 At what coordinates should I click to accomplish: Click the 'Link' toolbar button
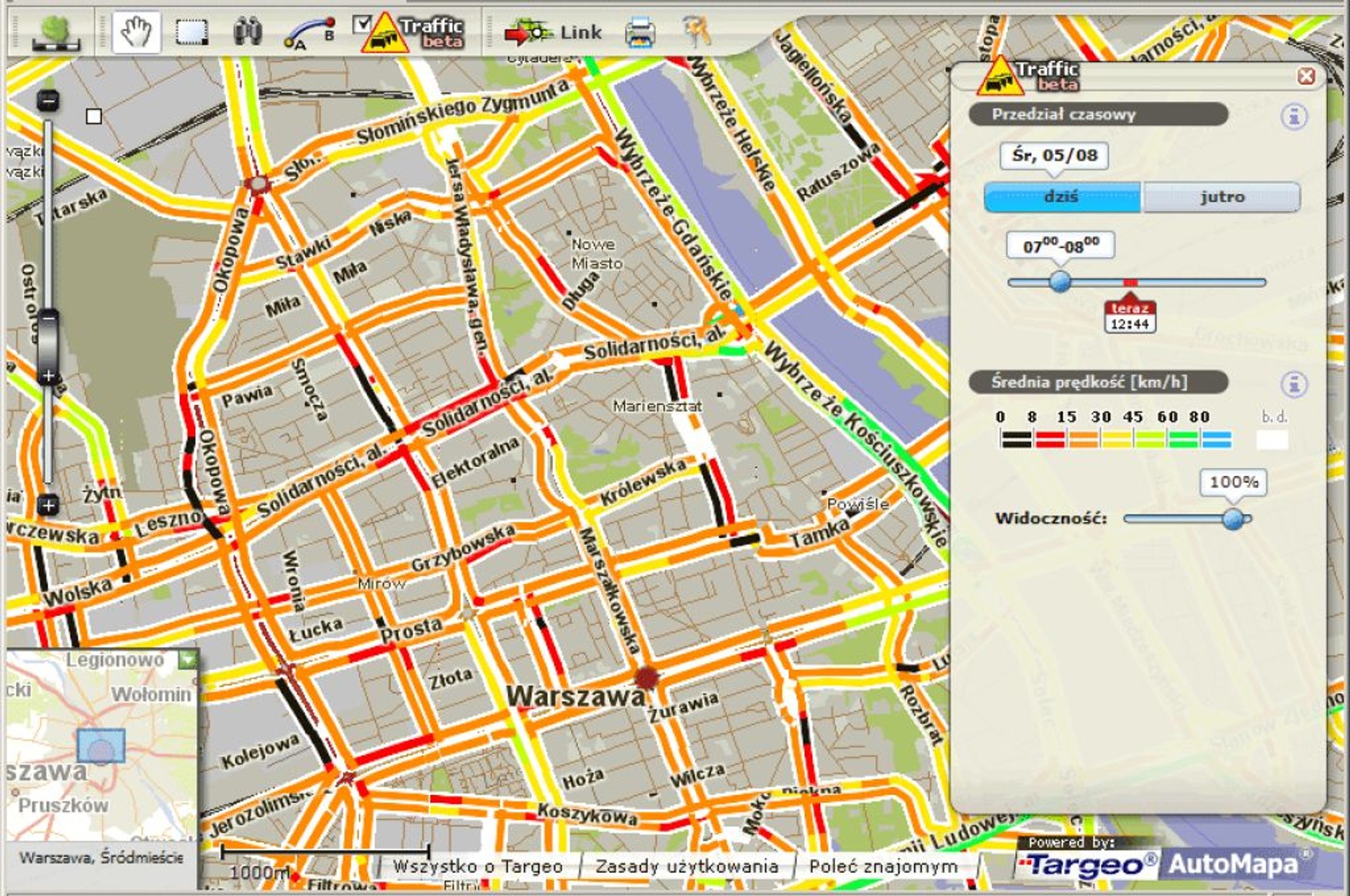pos(553,33)
